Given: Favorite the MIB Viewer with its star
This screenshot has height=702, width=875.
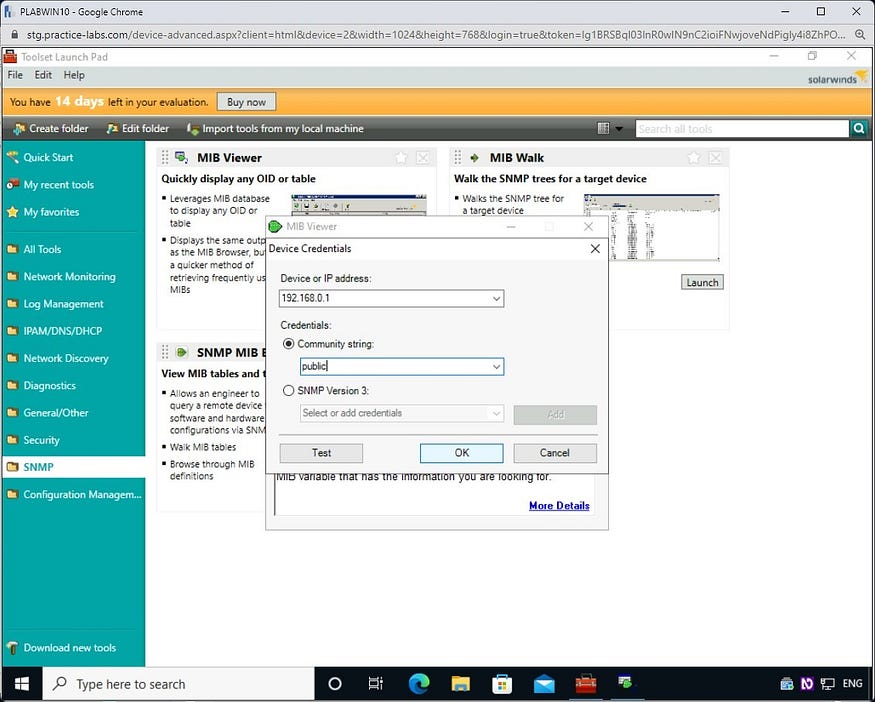Looking at the screenshot, I should [401, 158].
